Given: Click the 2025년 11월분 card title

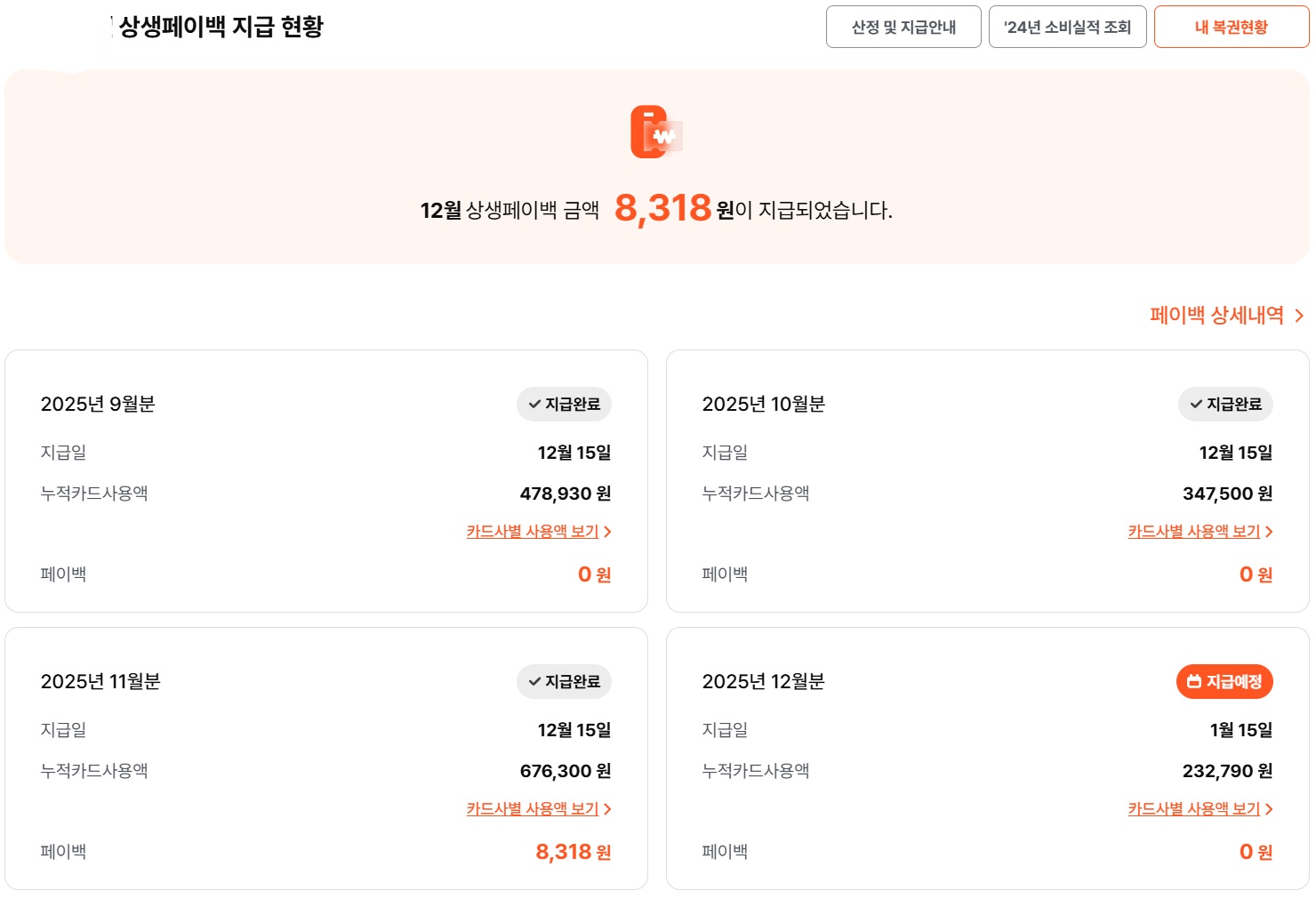Looking at the screenshot, I should tap(100, 682).
